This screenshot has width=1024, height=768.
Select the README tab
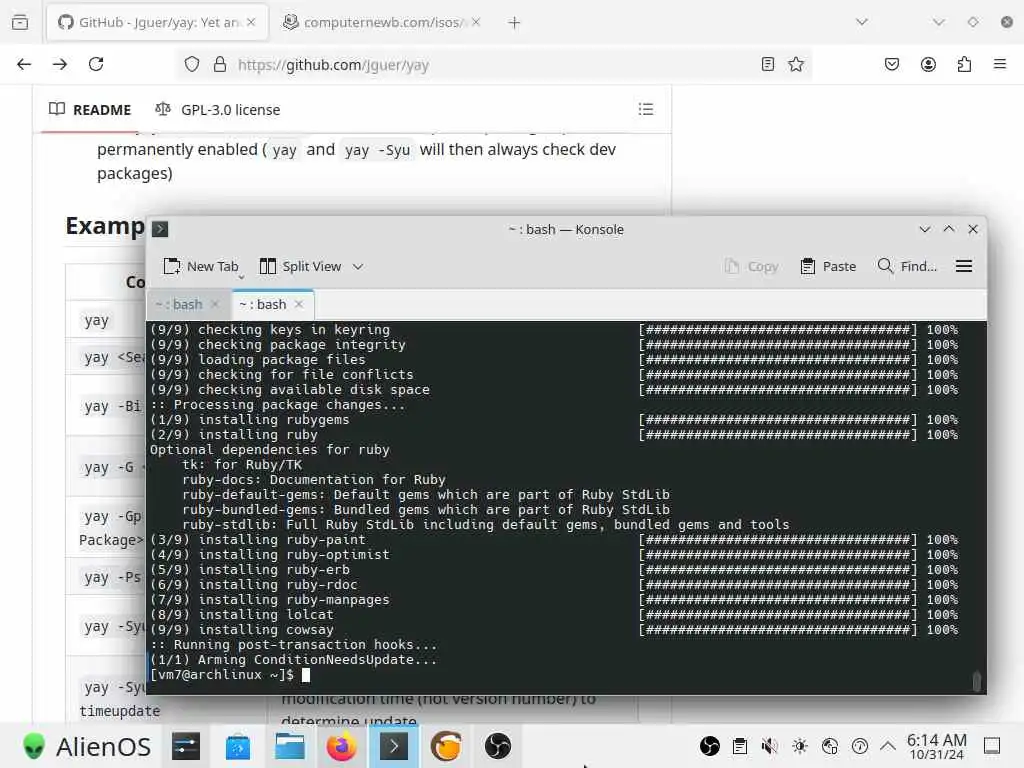[x=90, y=110]
